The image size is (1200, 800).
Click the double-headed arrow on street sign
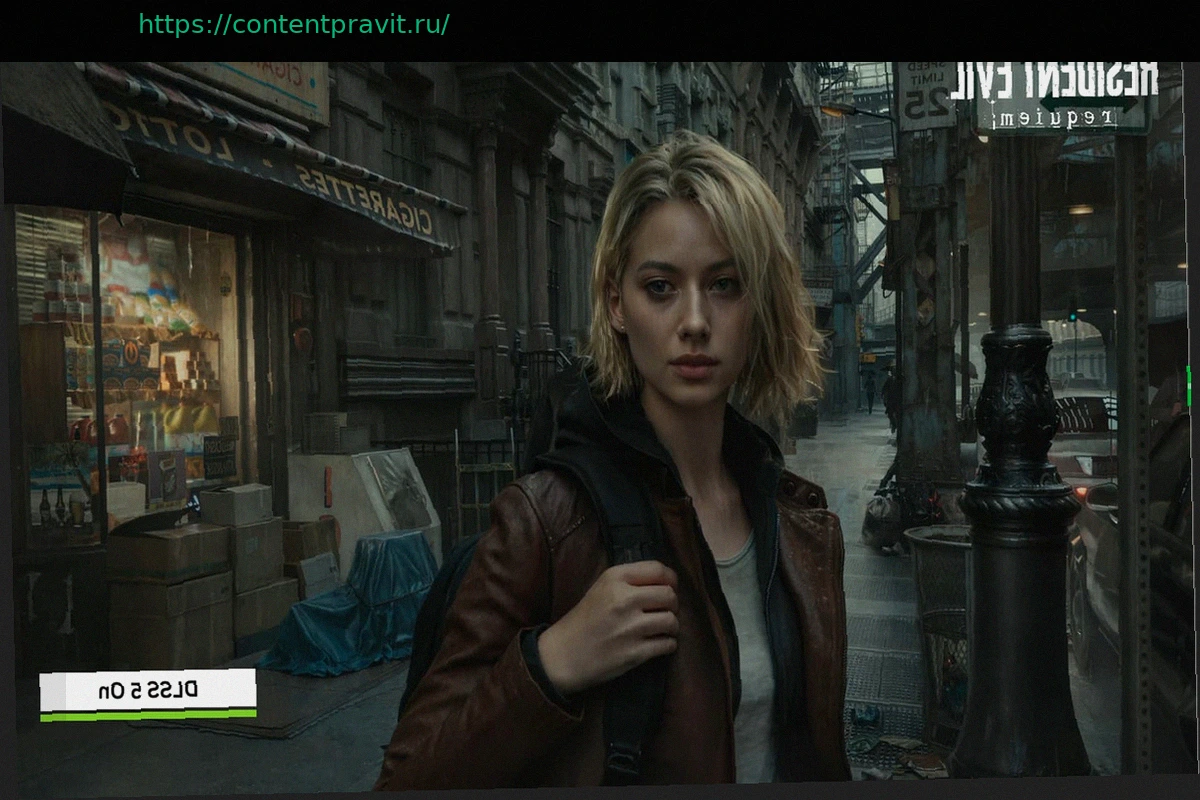click(x=1090, y=104)
